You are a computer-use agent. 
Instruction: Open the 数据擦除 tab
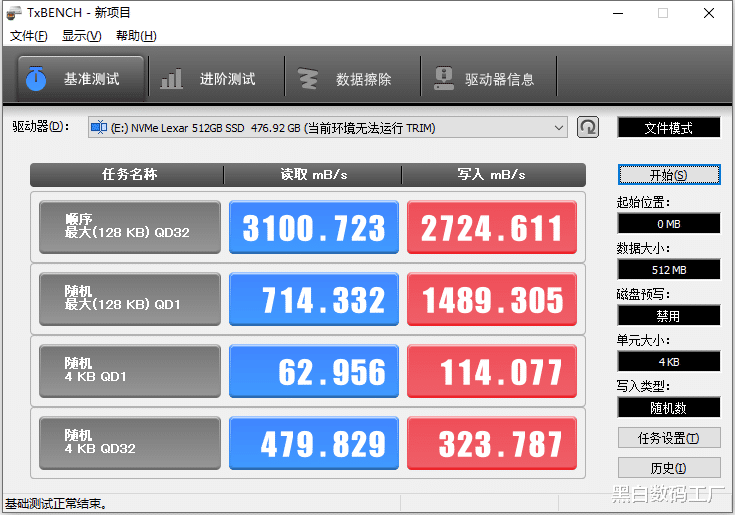coord(352,79)
